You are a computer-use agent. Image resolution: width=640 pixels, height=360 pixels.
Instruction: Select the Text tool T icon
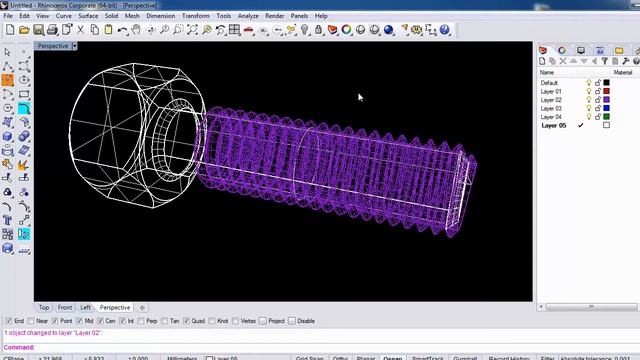pos(7,220)
